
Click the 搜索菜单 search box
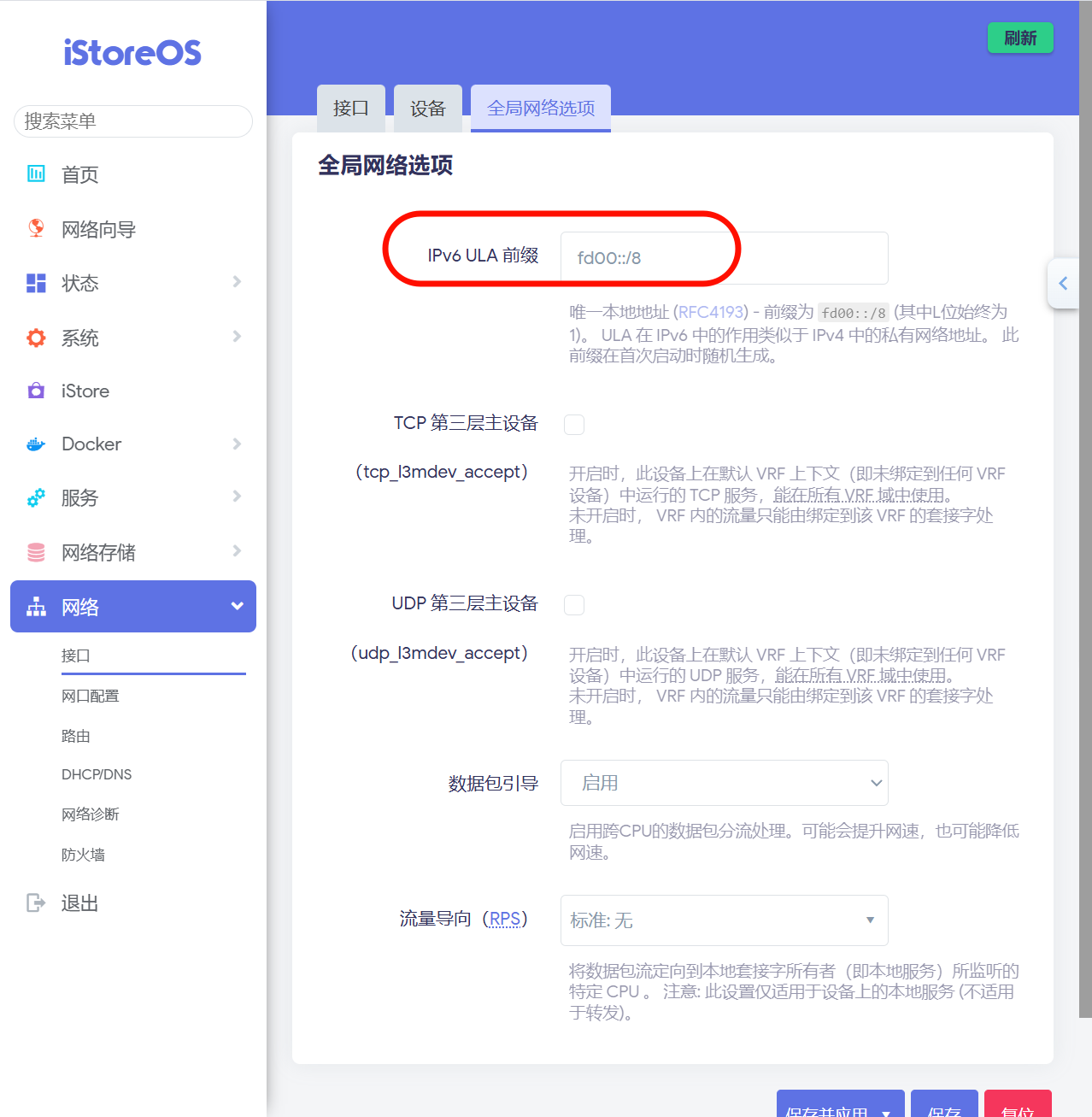click(133, 121)
